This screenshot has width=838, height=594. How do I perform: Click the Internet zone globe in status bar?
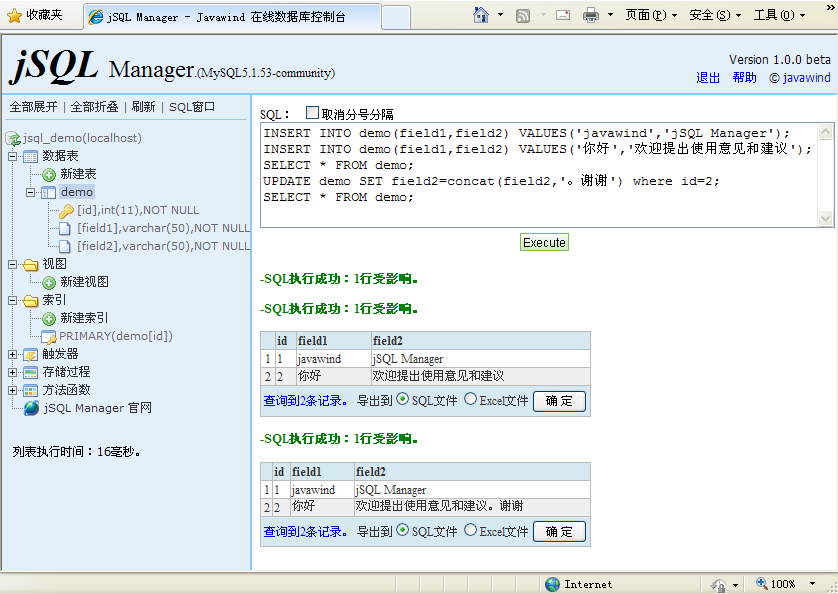coord(552,584)
